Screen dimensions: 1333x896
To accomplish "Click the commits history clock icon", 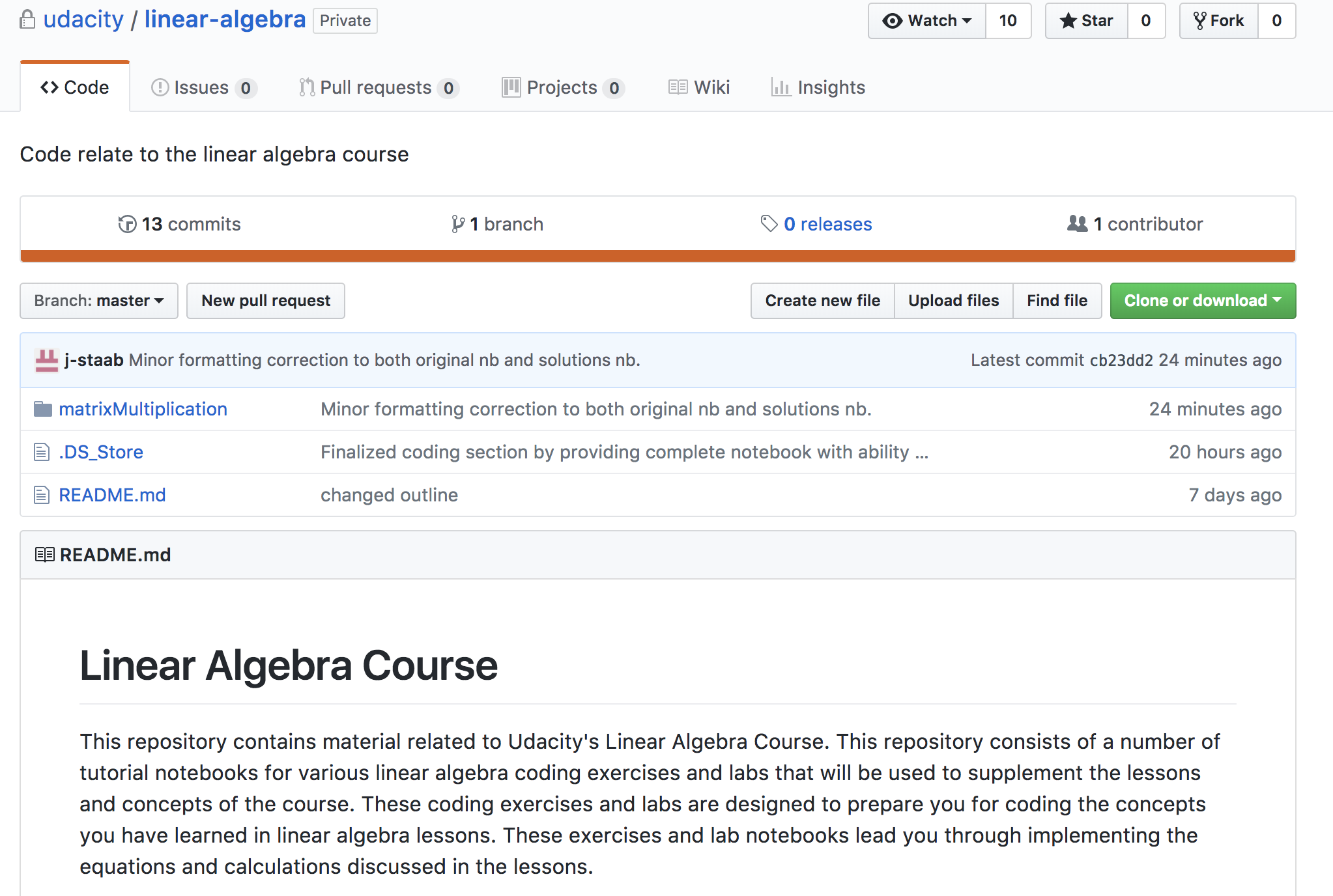I will point(127,224).
